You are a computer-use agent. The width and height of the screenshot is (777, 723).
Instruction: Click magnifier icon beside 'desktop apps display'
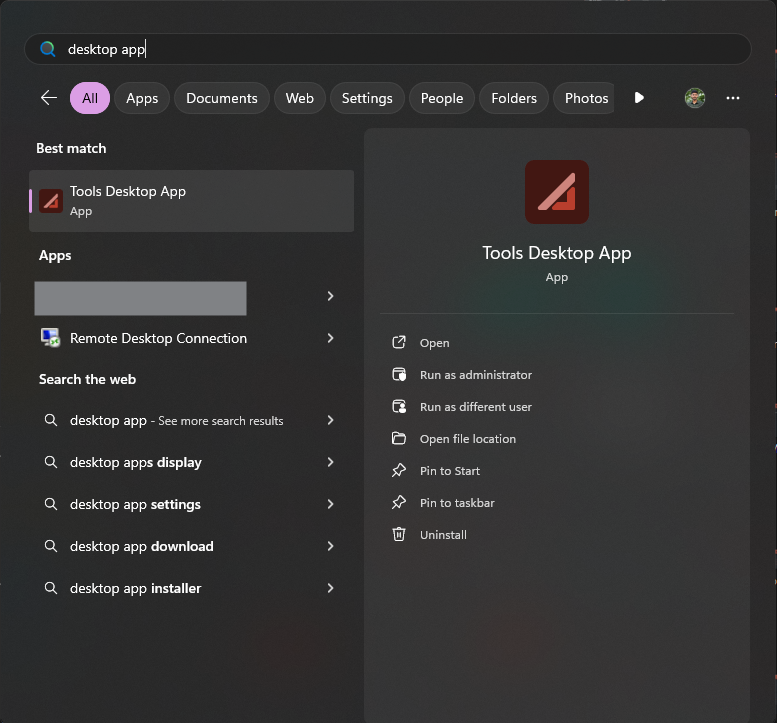coord(51,462)
